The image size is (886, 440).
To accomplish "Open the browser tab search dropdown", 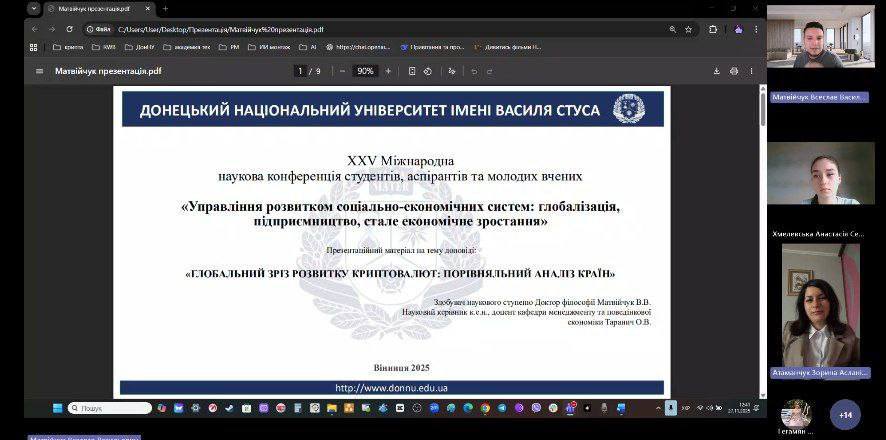I will (34, 8).
